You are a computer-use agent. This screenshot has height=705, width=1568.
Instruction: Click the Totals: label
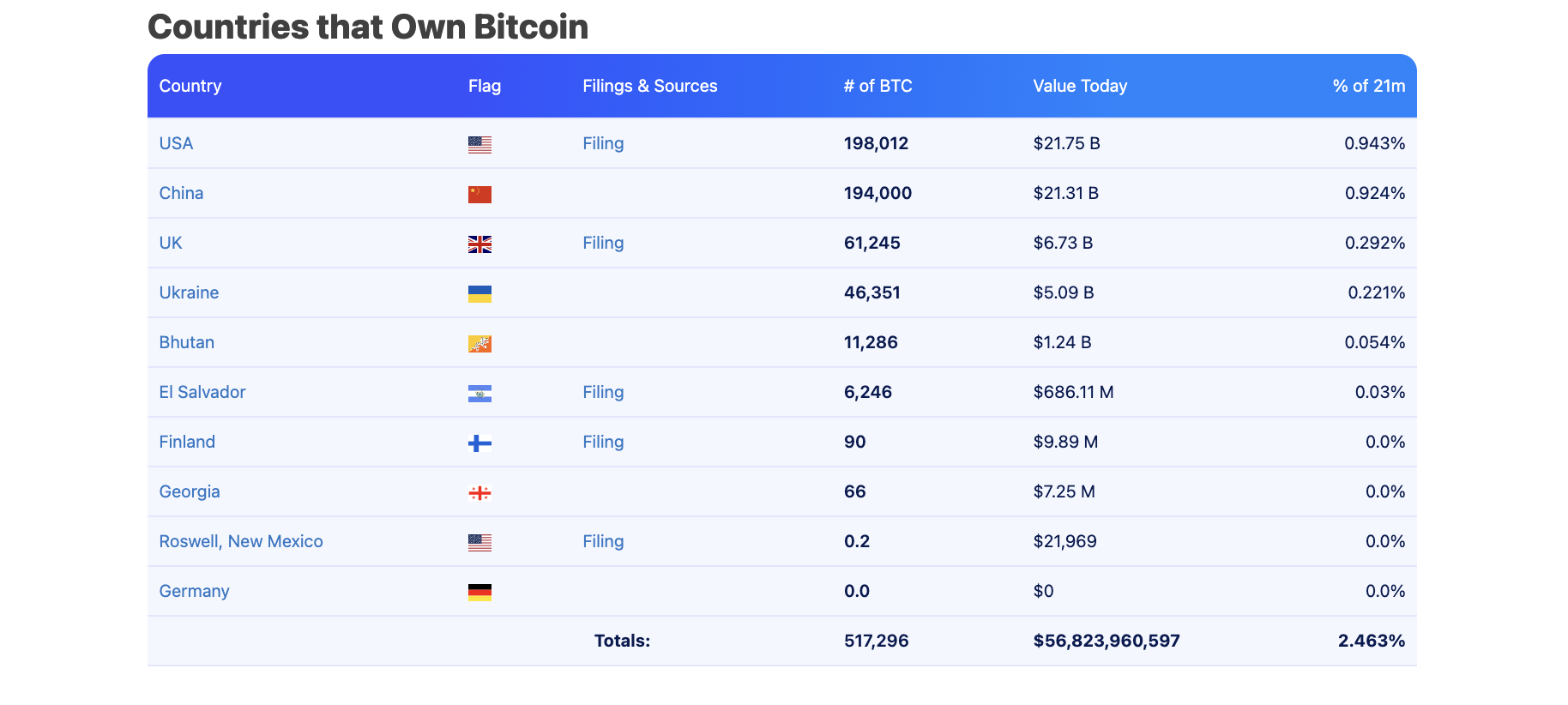tap(622, 641)
